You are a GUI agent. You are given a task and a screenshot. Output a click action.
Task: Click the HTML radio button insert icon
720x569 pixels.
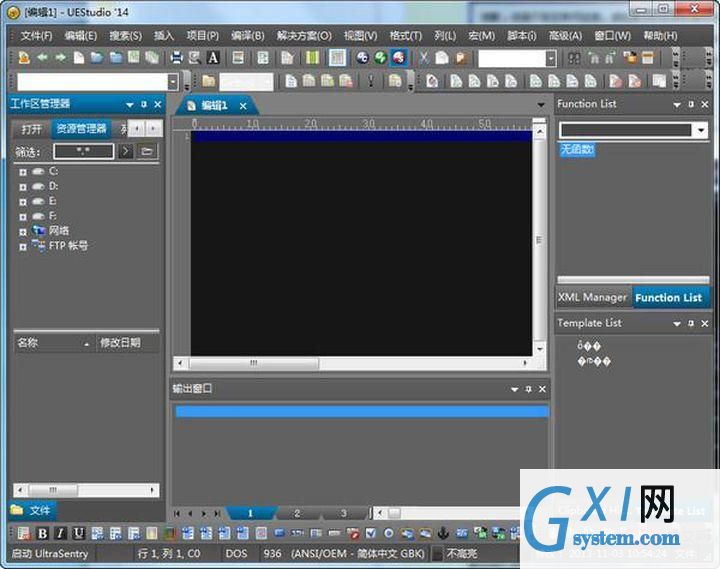(388, 533)
